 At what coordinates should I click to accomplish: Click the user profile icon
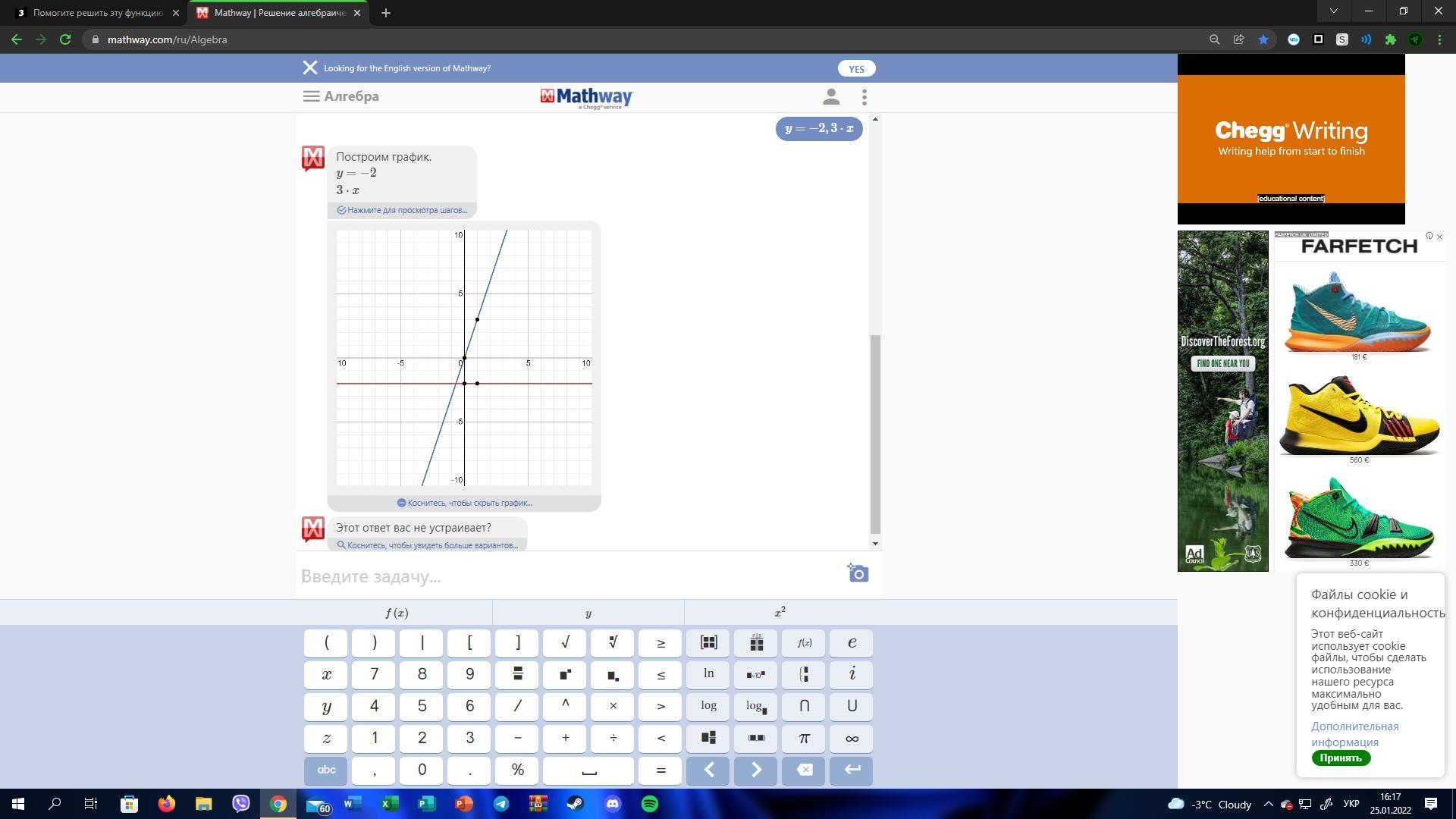tap(831, 97)
